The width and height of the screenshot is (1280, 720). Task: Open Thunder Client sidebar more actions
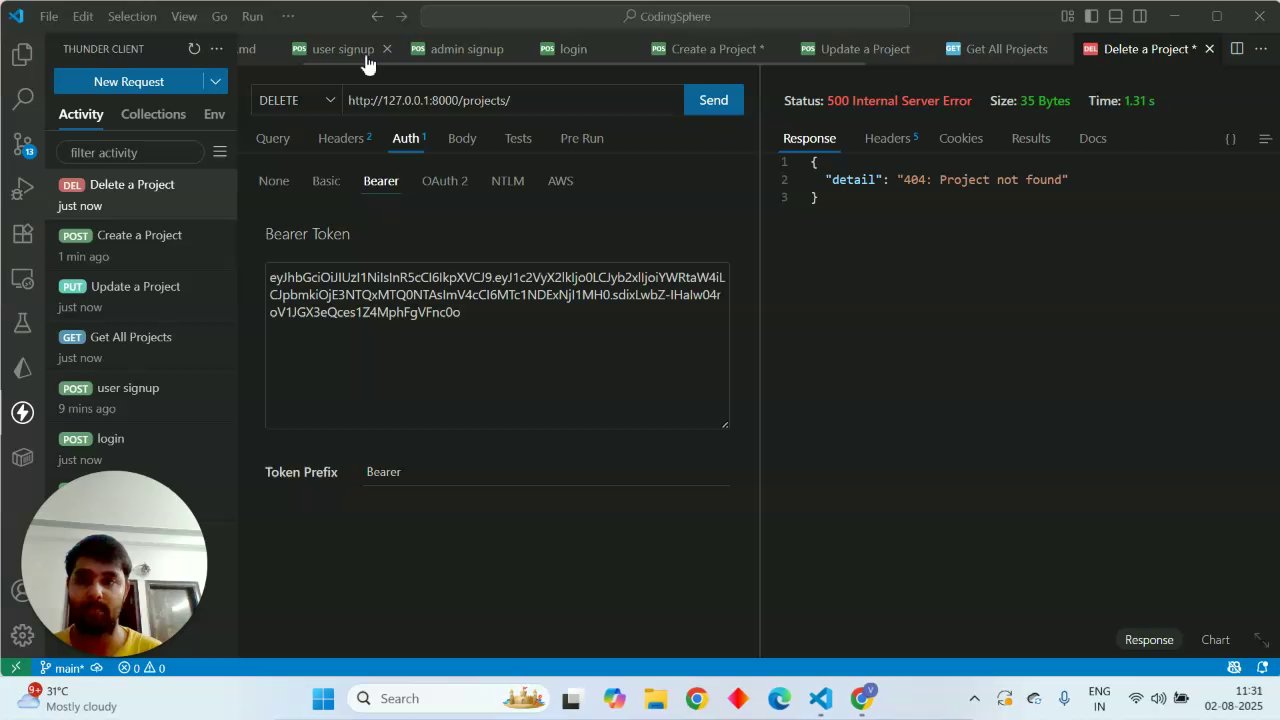pos(216,49)
